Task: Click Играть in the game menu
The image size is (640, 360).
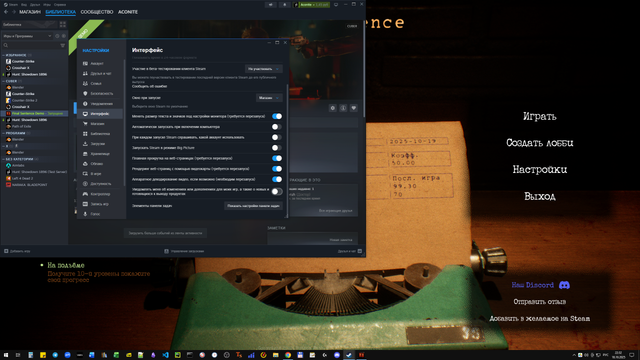Action: click(540, 116)
